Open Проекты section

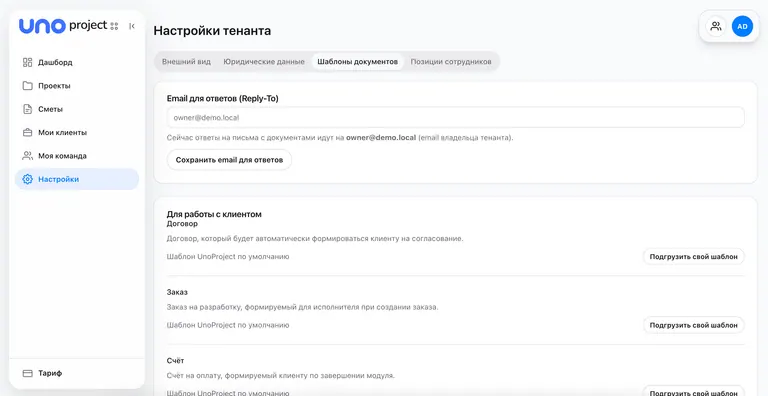tap(77, 86)
